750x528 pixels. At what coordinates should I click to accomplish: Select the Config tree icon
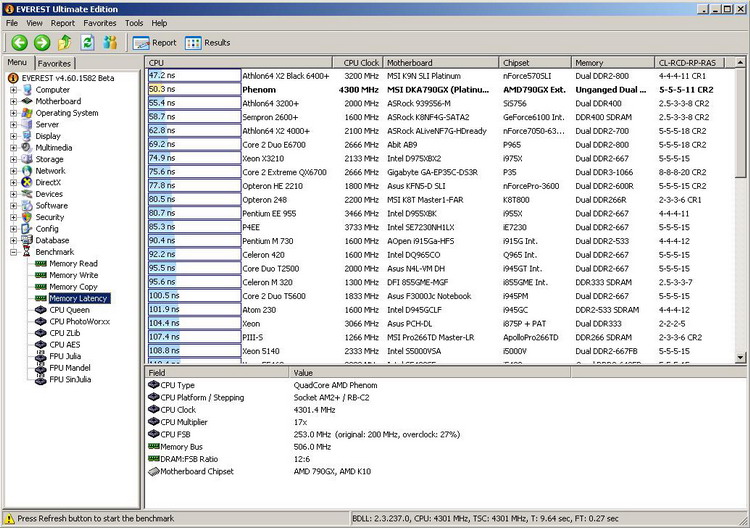pos(27,229)
